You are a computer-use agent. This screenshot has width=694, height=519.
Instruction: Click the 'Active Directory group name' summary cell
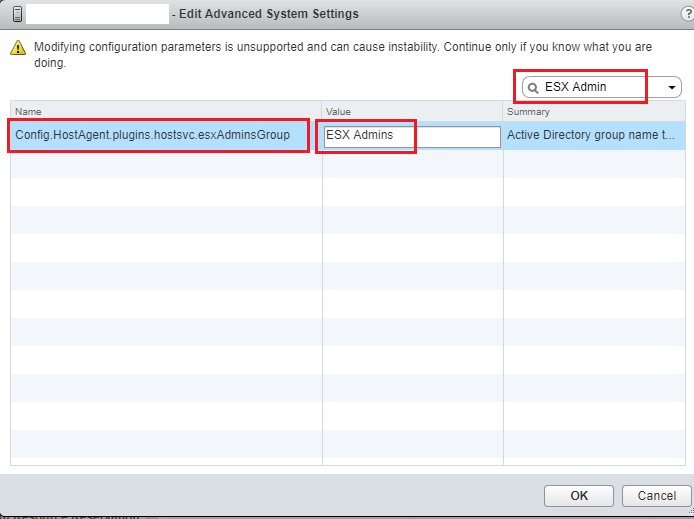tap(594, 135)
